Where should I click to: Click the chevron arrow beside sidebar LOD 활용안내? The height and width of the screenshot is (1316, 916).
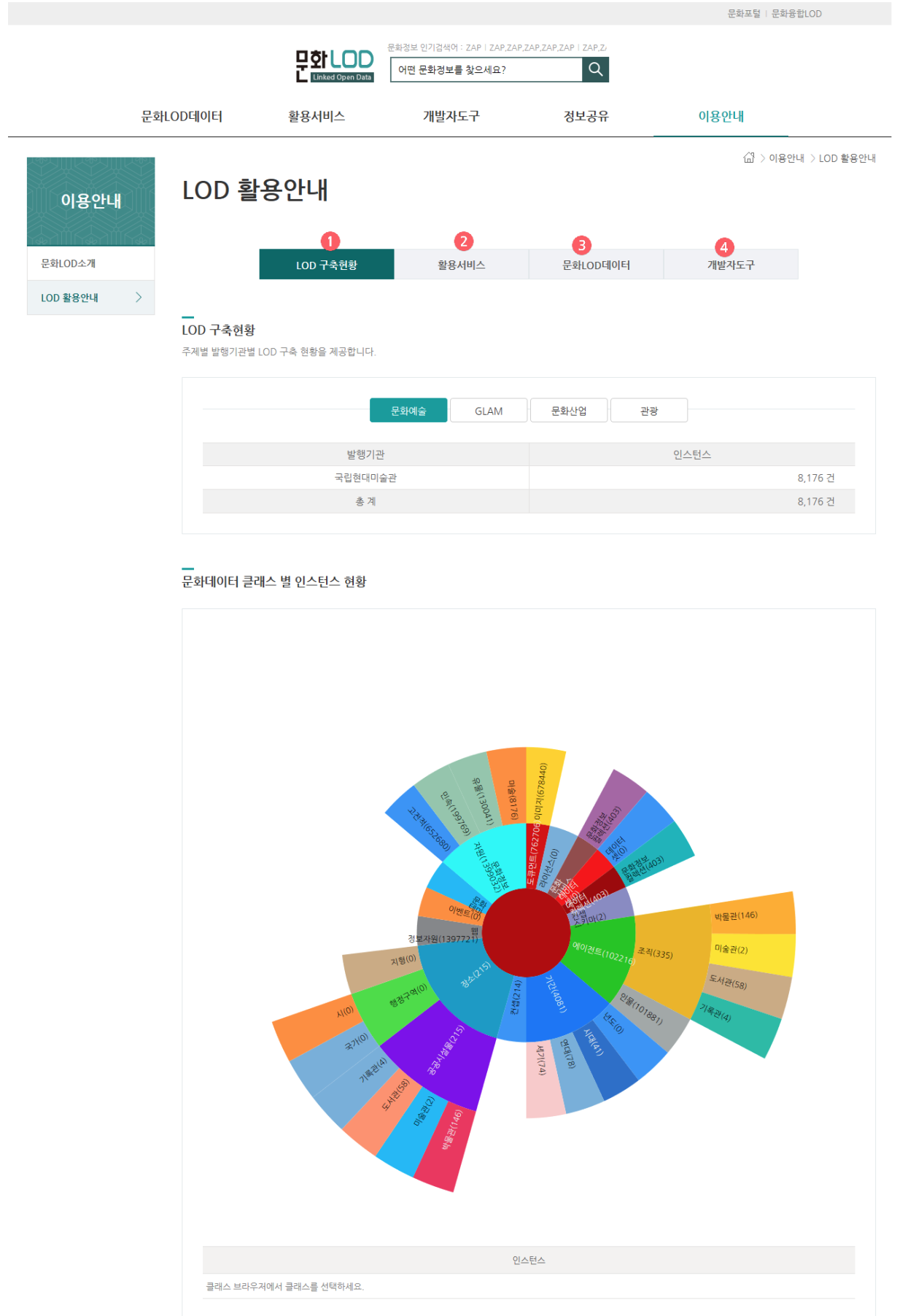139,298
